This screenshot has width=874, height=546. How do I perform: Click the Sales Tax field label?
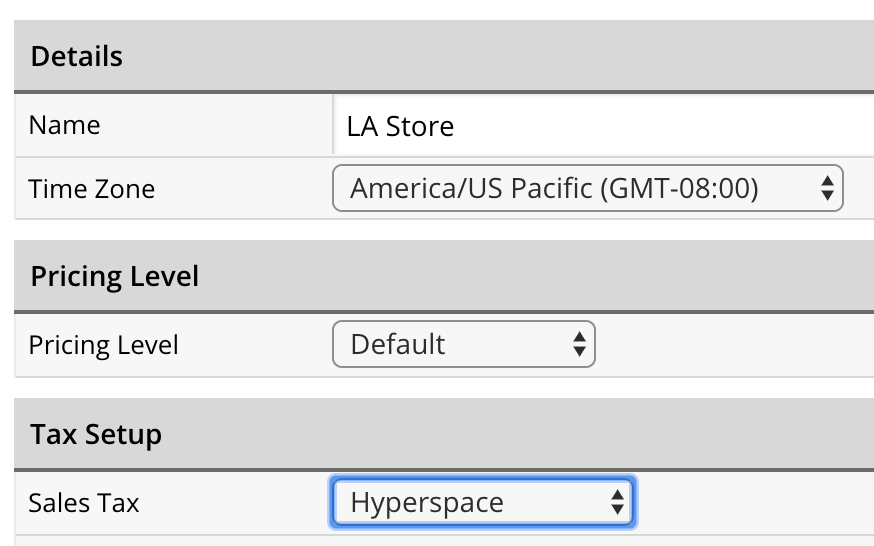coord(84,502)
